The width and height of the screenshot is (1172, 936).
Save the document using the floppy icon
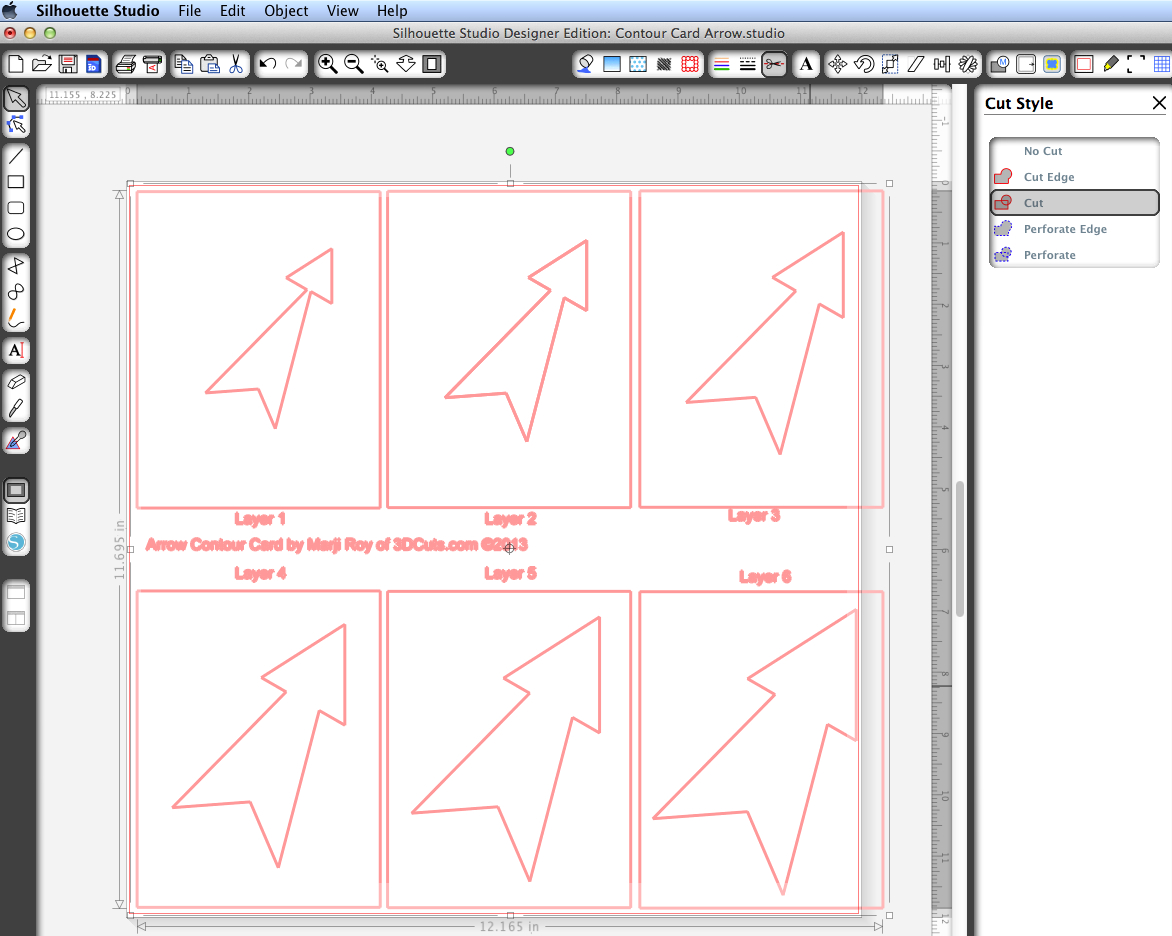pos(68,64)
